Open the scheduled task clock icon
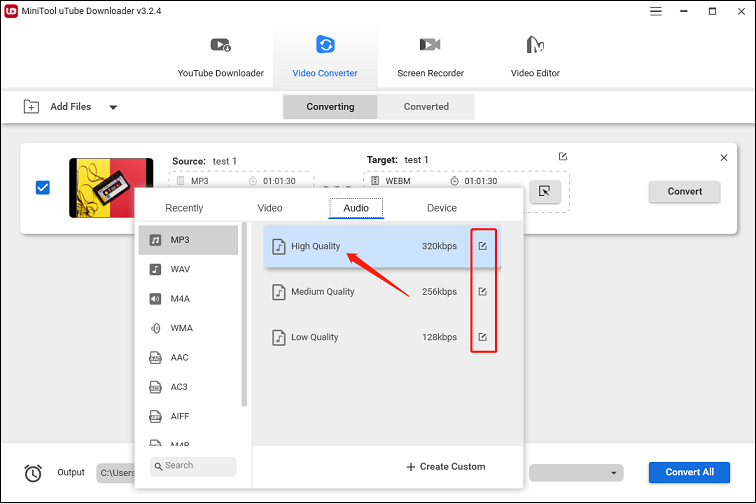This screenshot has height=504, width=756. pos(33,473)
